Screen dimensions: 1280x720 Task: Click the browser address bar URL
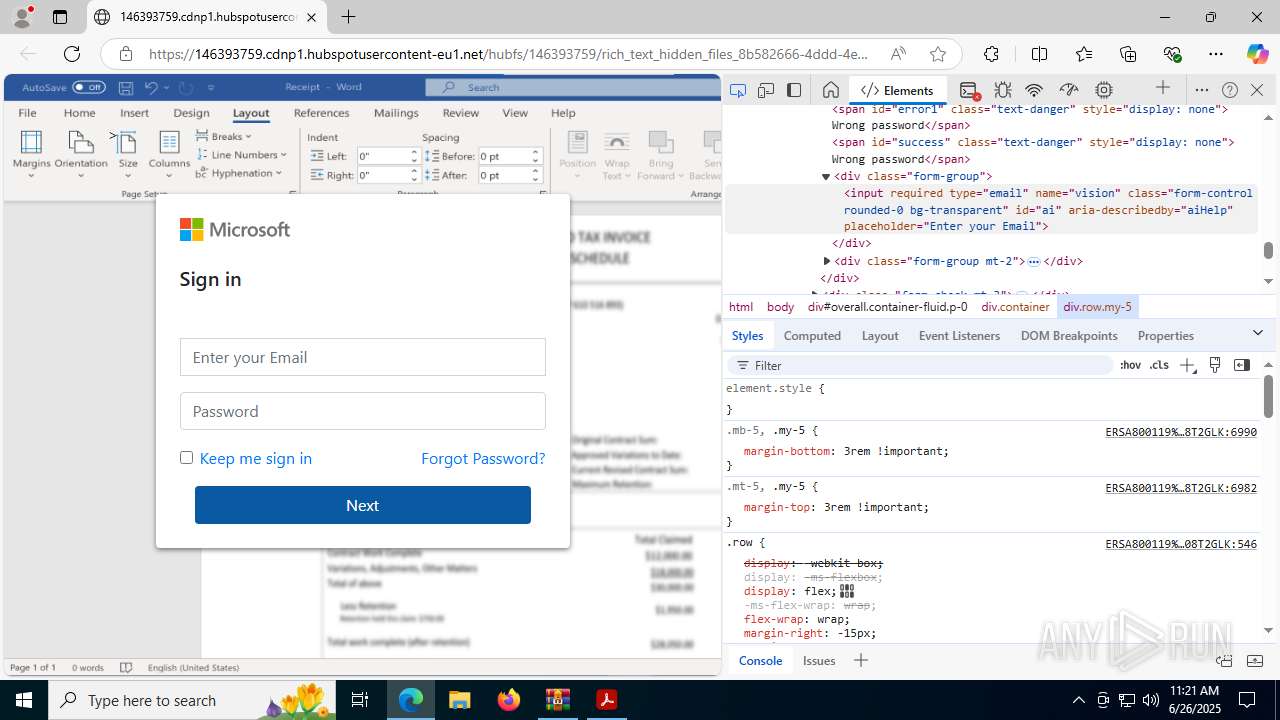508,54
